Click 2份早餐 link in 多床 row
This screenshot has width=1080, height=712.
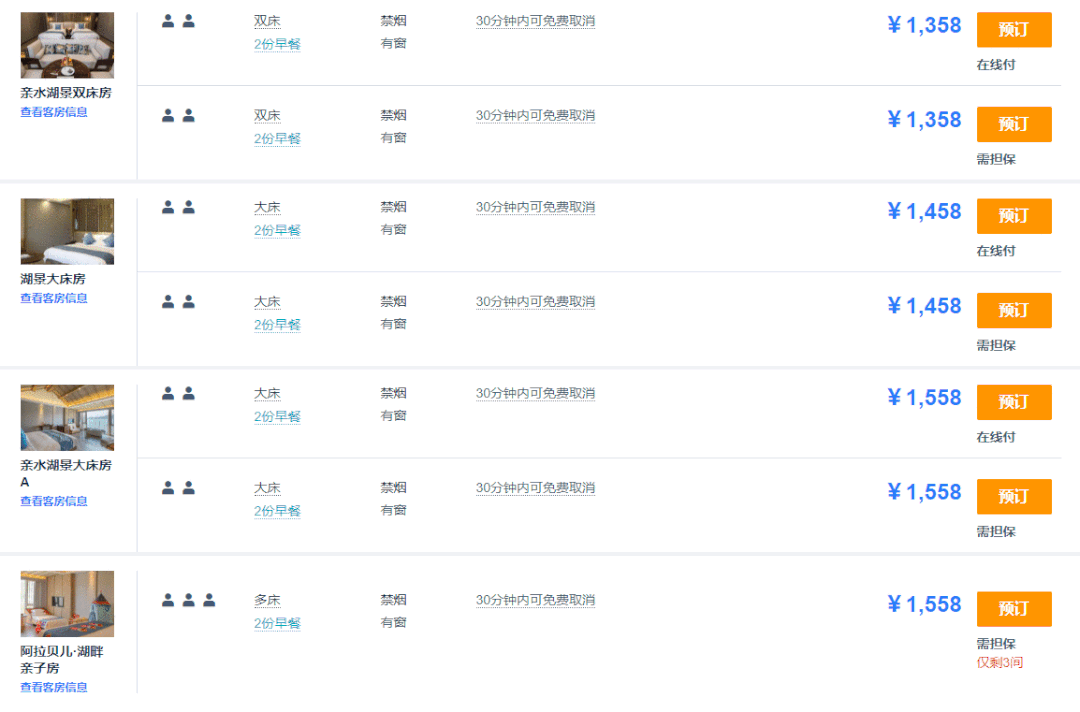click(x=277, y=623)
